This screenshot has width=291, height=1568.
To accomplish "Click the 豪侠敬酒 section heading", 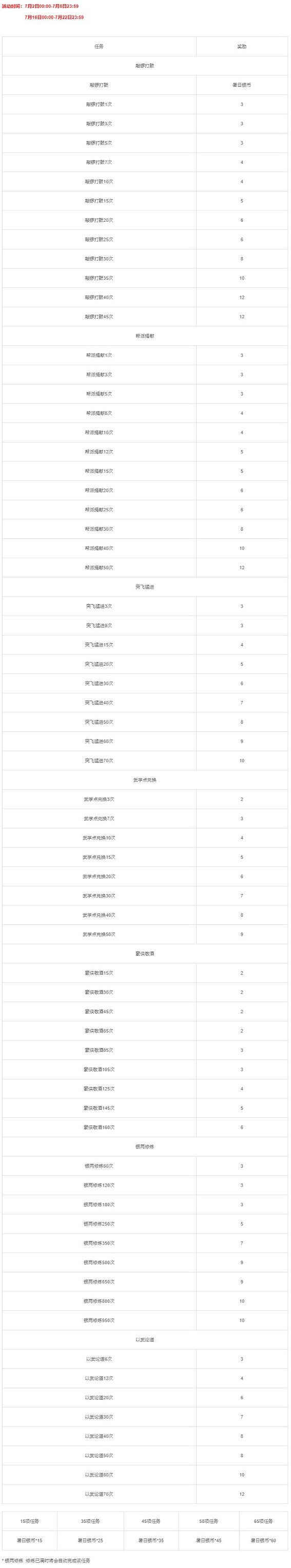I will 145,953.
